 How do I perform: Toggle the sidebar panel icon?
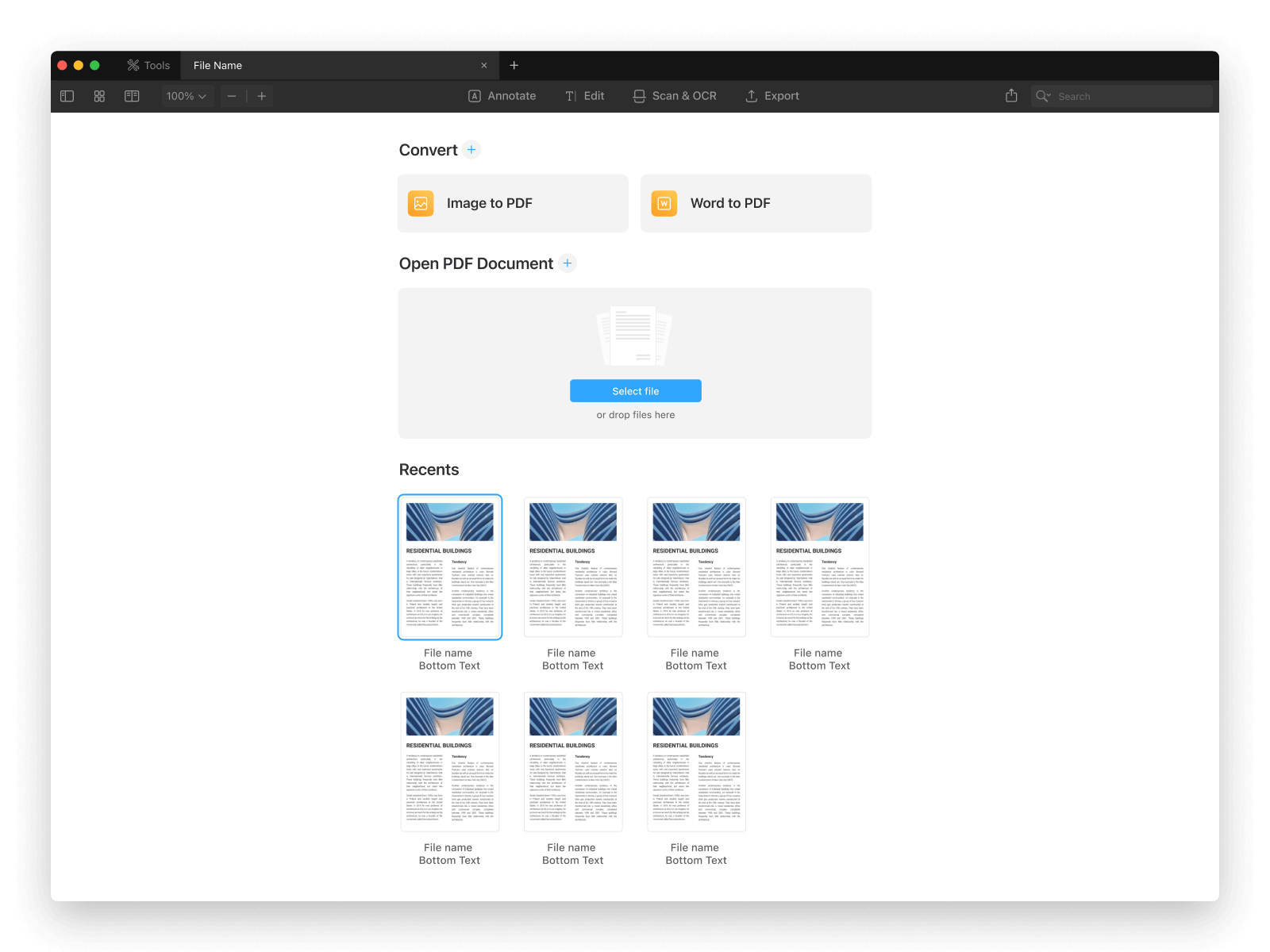(67, 96)
